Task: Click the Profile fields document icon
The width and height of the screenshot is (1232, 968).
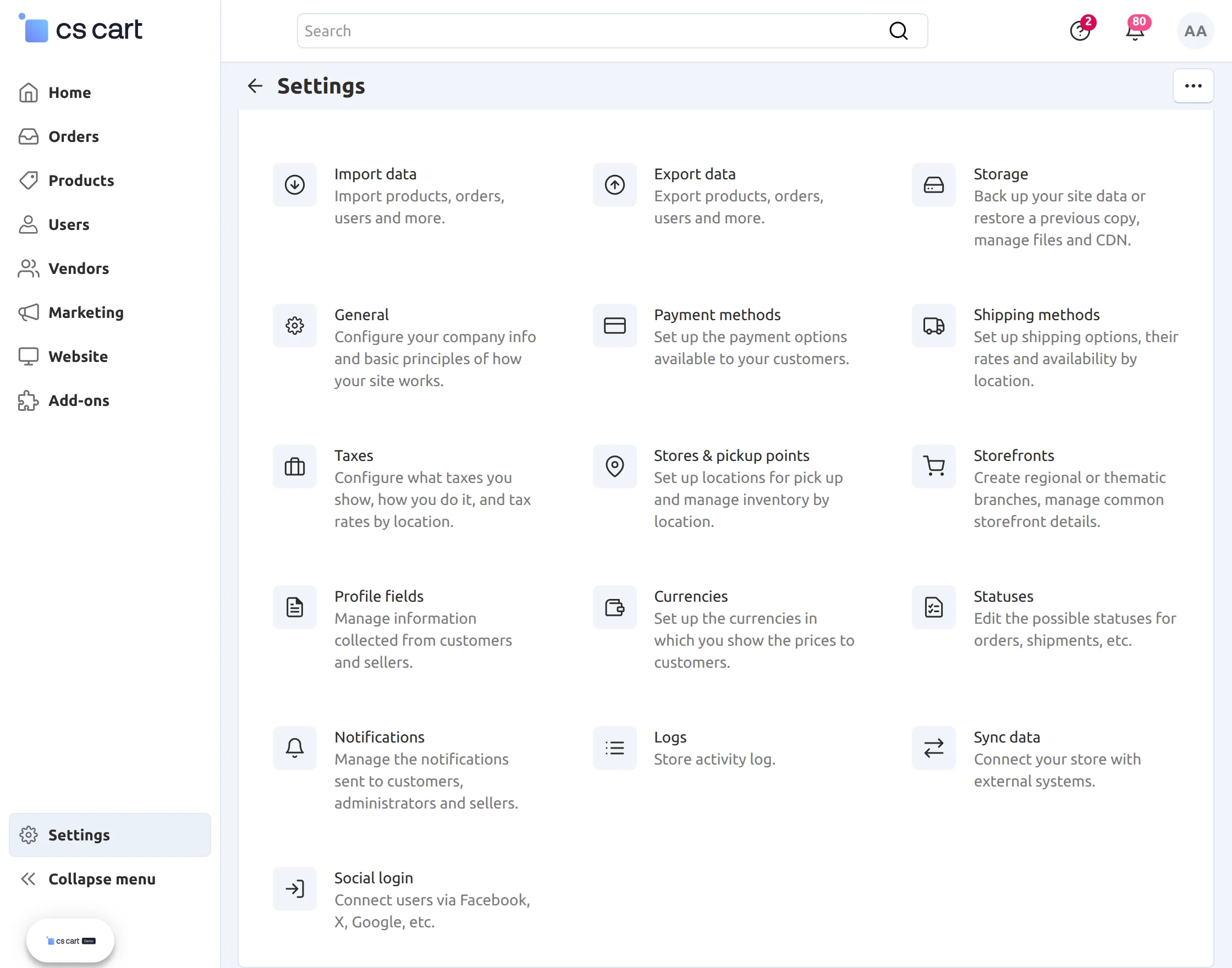Action: point(295,607)
